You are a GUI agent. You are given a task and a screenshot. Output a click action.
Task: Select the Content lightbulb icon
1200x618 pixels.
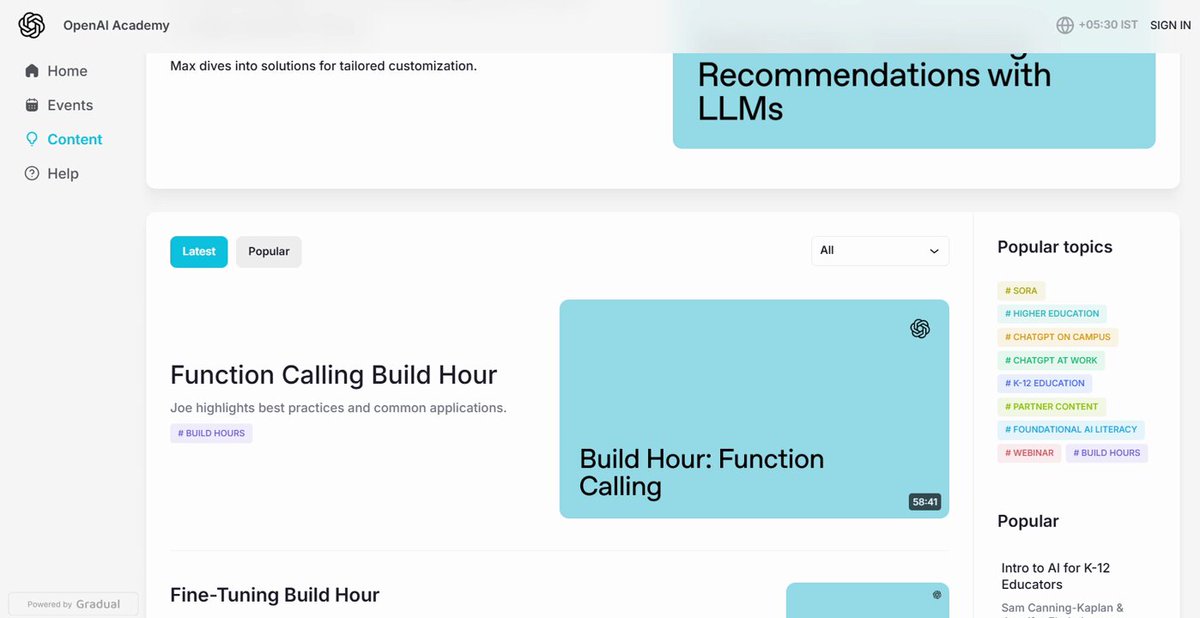click(32, 139)
